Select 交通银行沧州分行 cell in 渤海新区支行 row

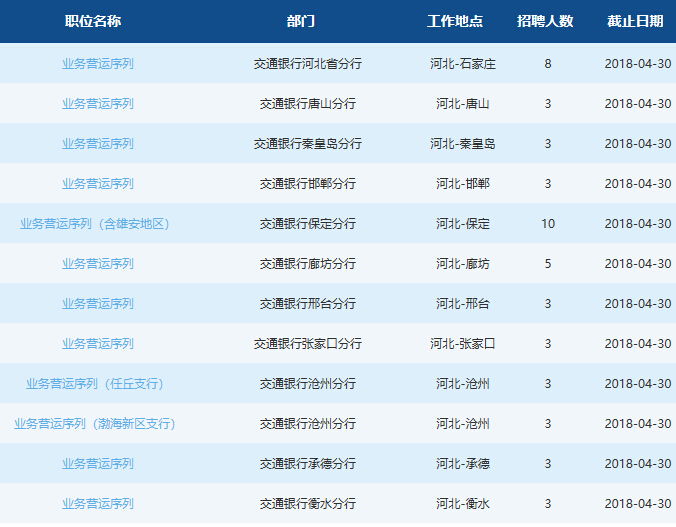307,423
